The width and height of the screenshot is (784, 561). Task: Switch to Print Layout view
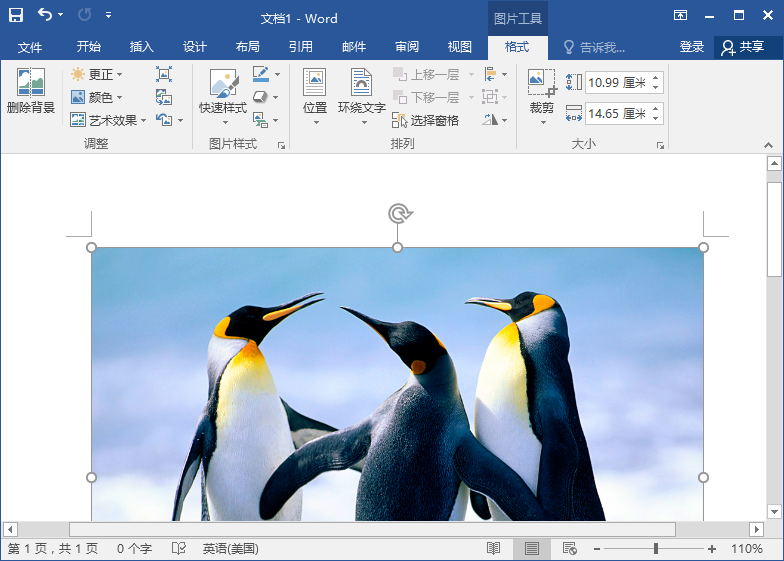tap(531, 549)
